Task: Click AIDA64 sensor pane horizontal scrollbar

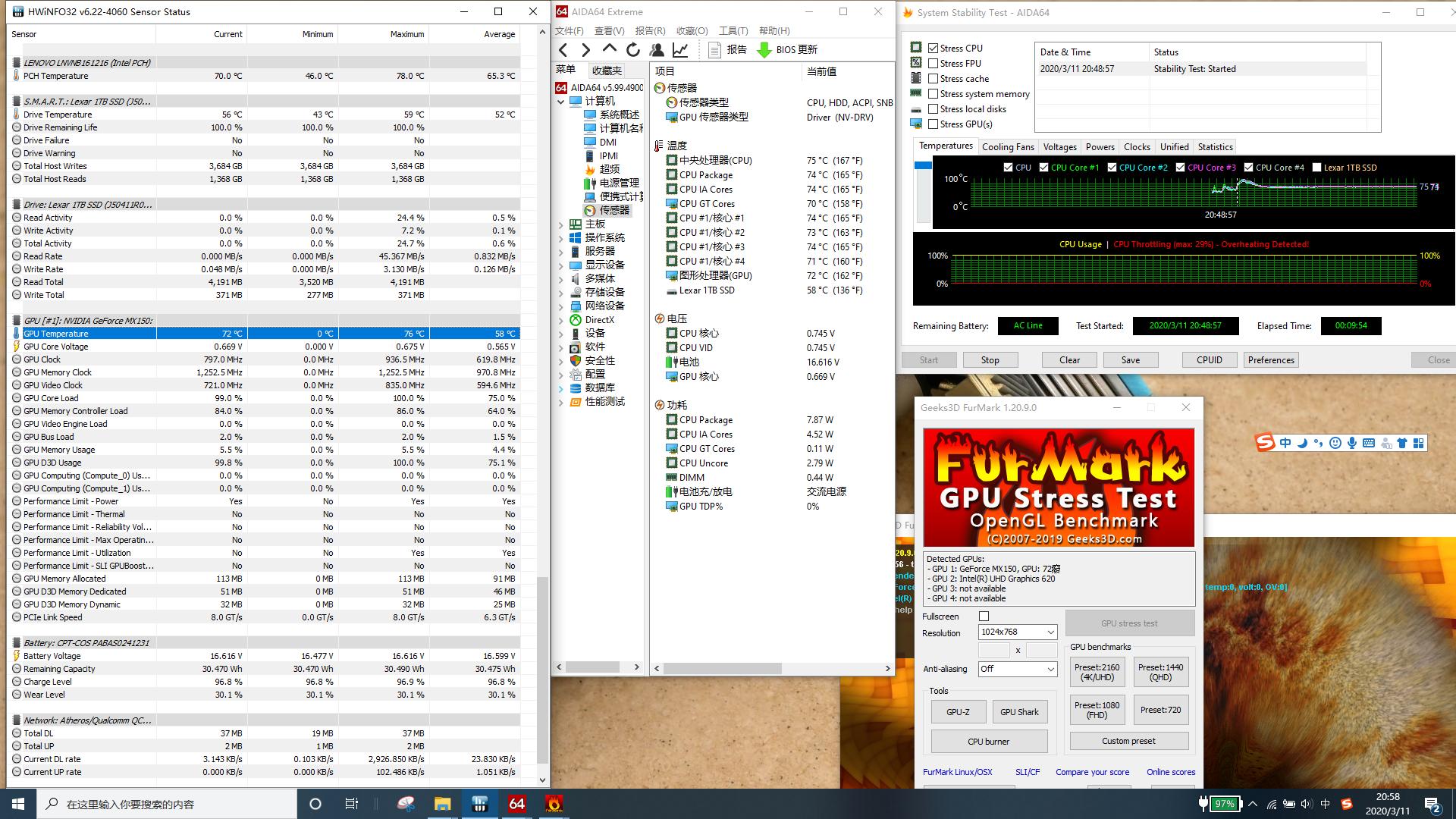Action: pyautogui.click(x=722, y=668)
